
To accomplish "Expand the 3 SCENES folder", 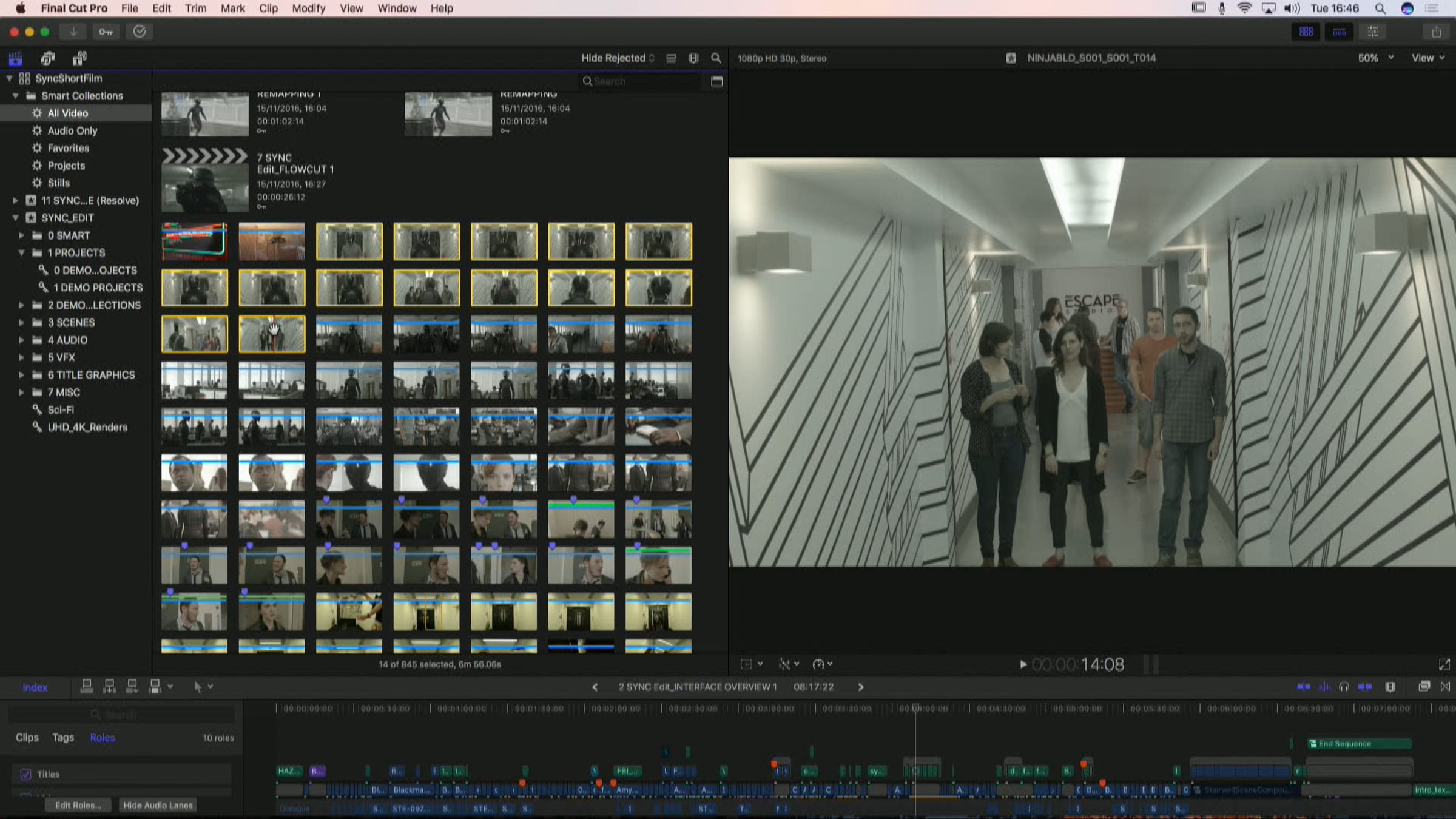I will [x=21, y=323].
